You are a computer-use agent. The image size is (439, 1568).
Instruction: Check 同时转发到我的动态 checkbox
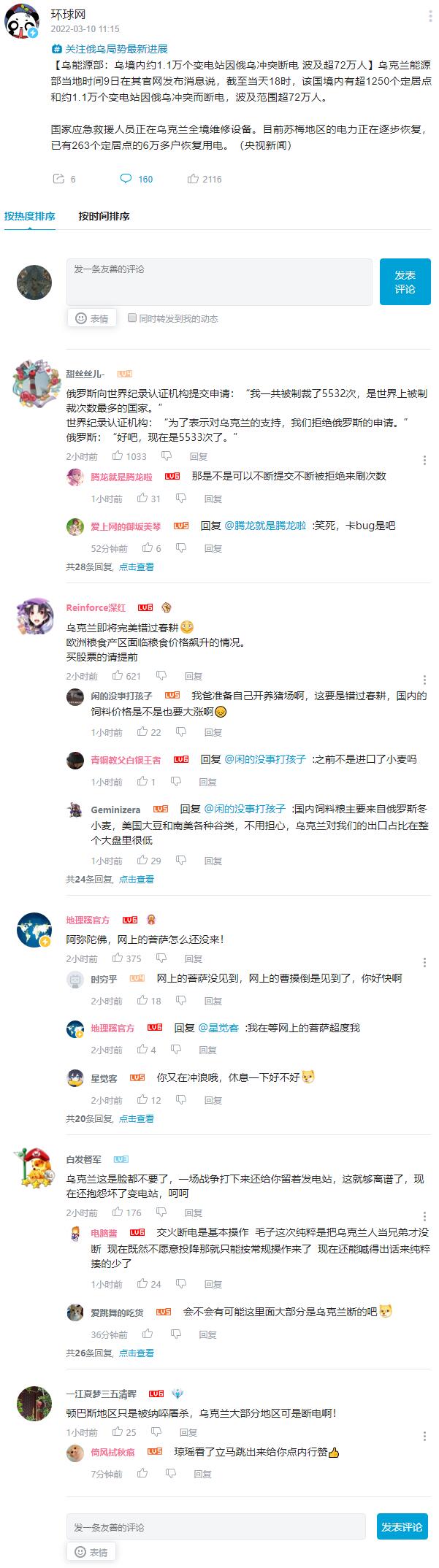[x=132, y=318]
